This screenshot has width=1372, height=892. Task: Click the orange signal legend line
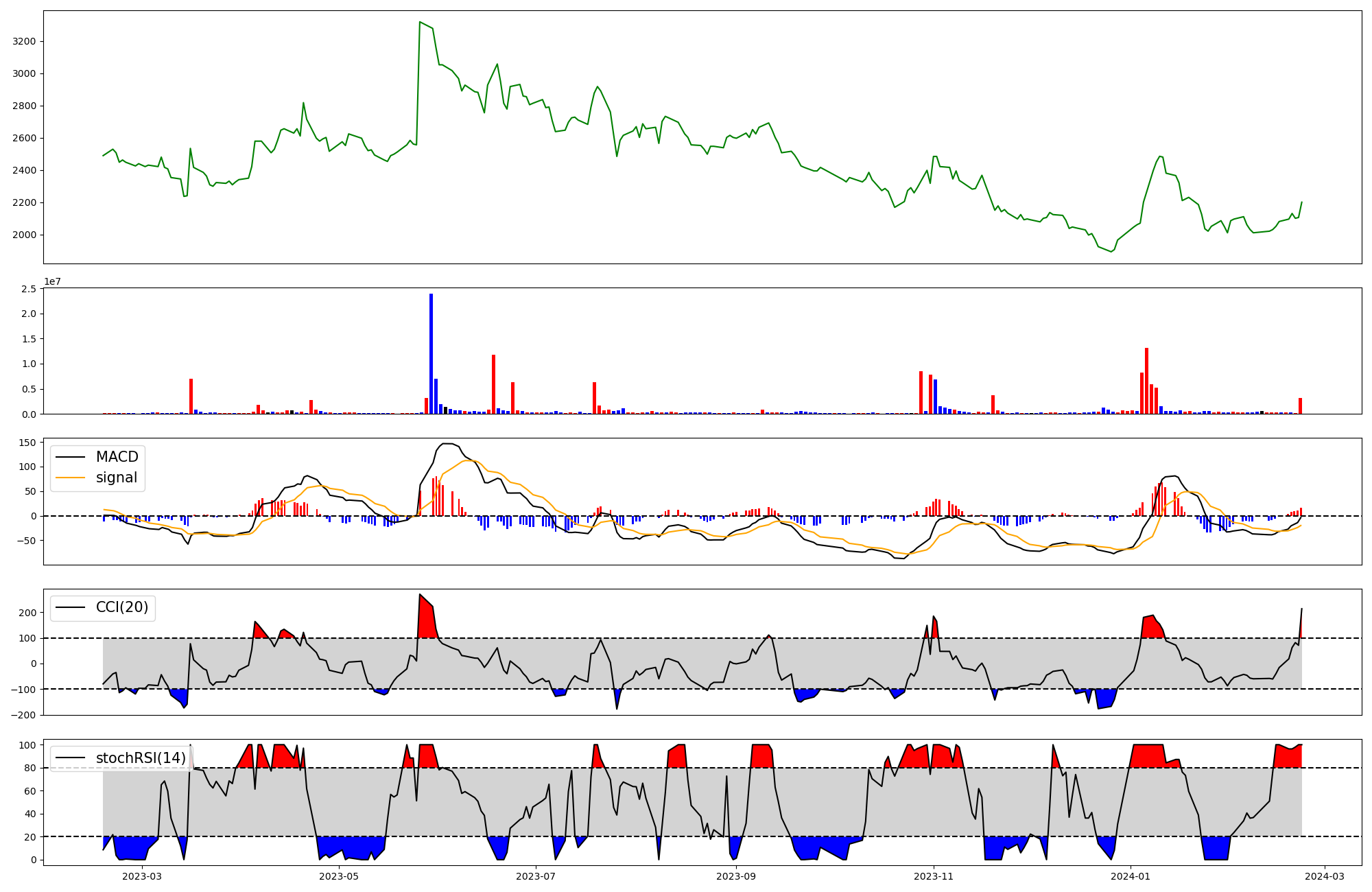click(70, 478)
